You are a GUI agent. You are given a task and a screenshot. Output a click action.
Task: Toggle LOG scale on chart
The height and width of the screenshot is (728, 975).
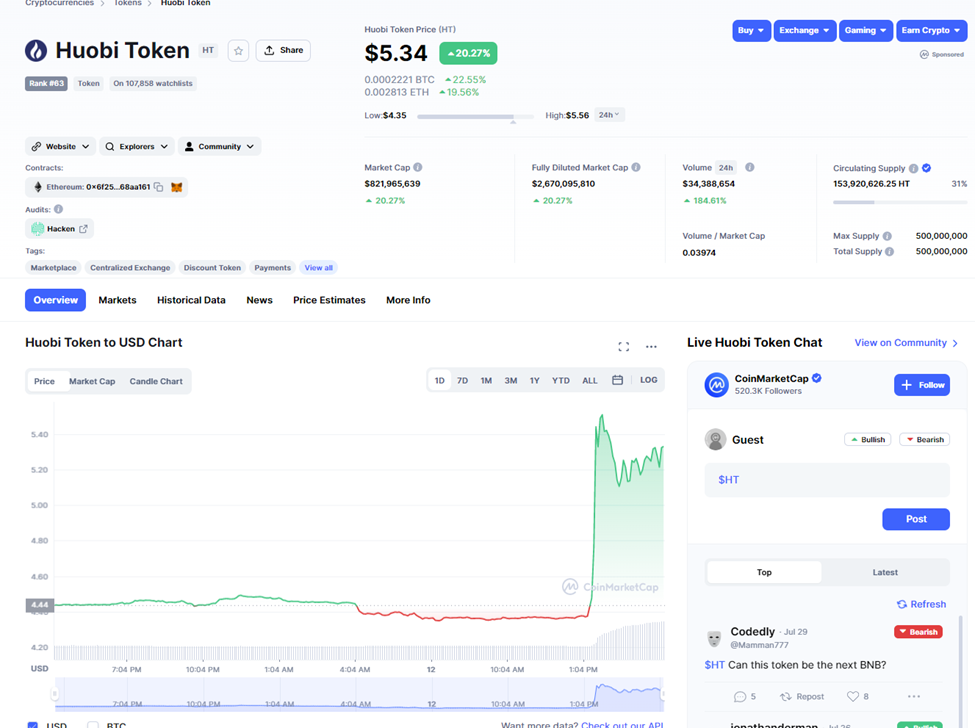649,380
